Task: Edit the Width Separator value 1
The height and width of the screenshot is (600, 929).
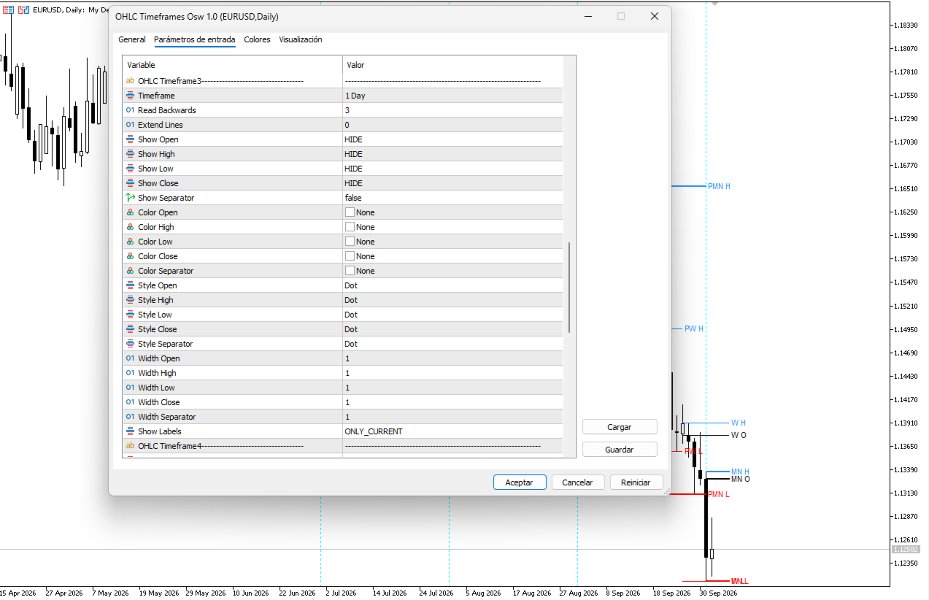Action: point(453,417)
